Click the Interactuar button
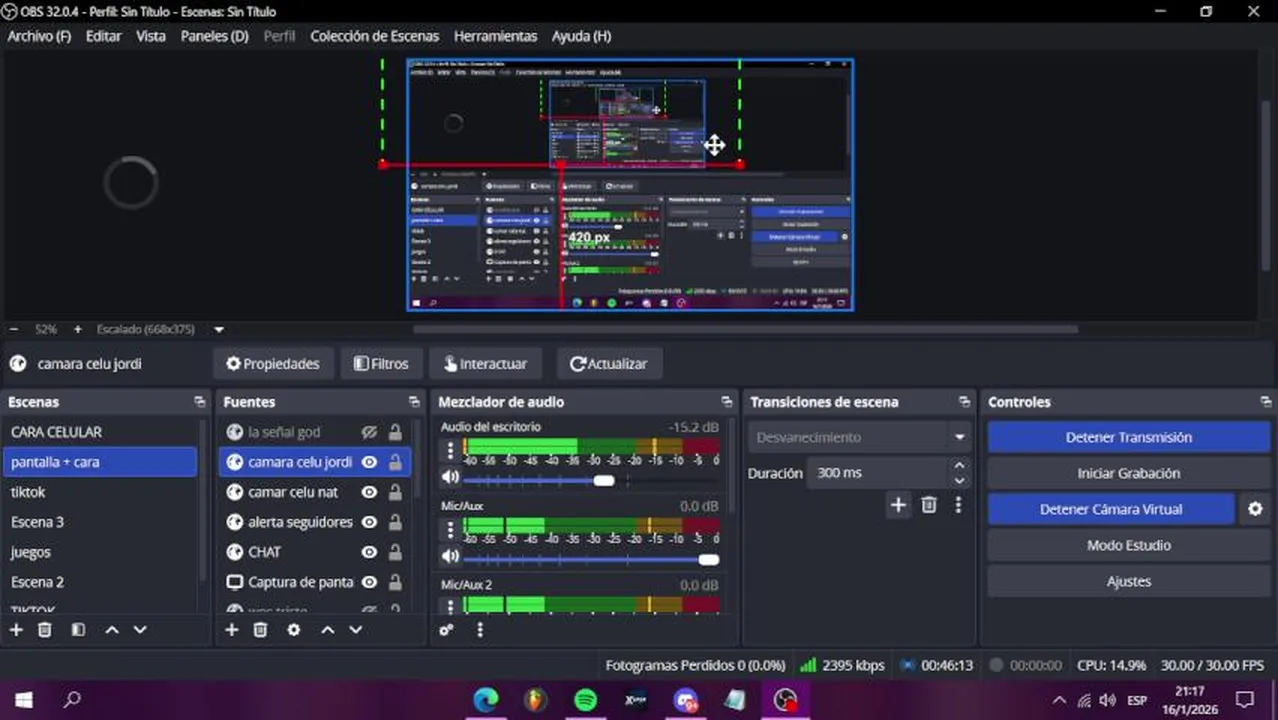1278x720 pixels. 485,364
